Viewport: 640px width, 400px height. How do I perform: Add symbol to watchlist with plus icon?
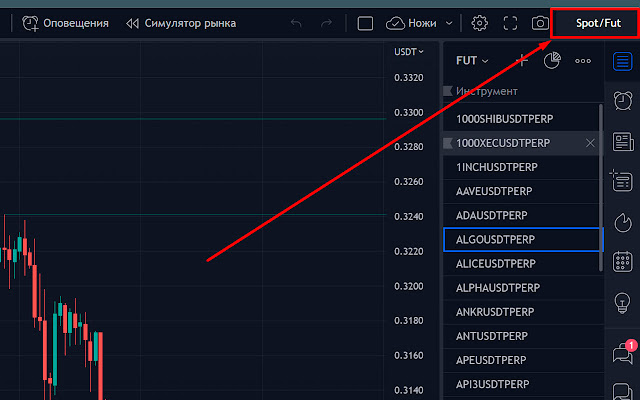522,61
